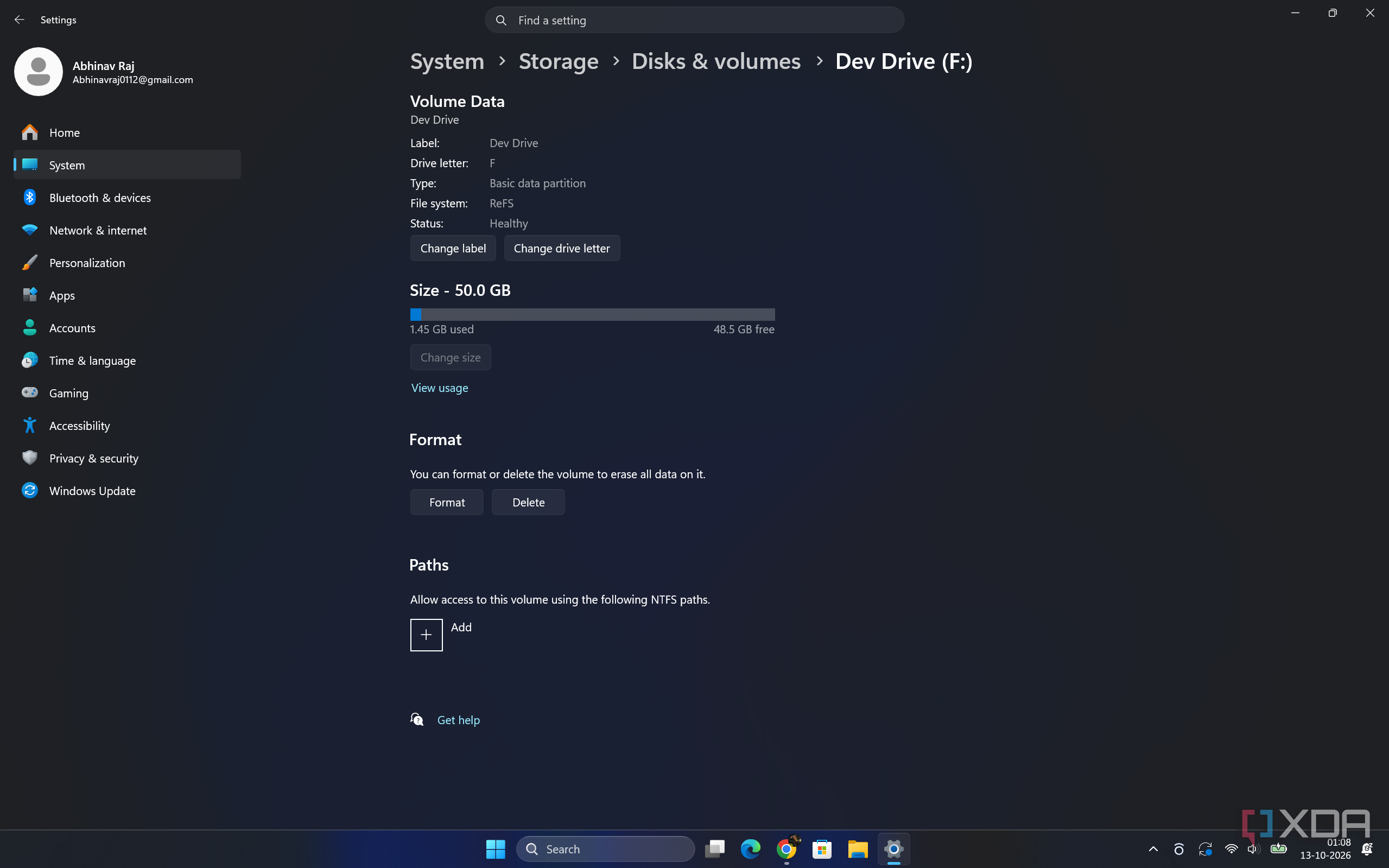Click the Accounts icon in sidebar
The image size is (1389, 868).
pyautogui.click(x=30, y=328)
